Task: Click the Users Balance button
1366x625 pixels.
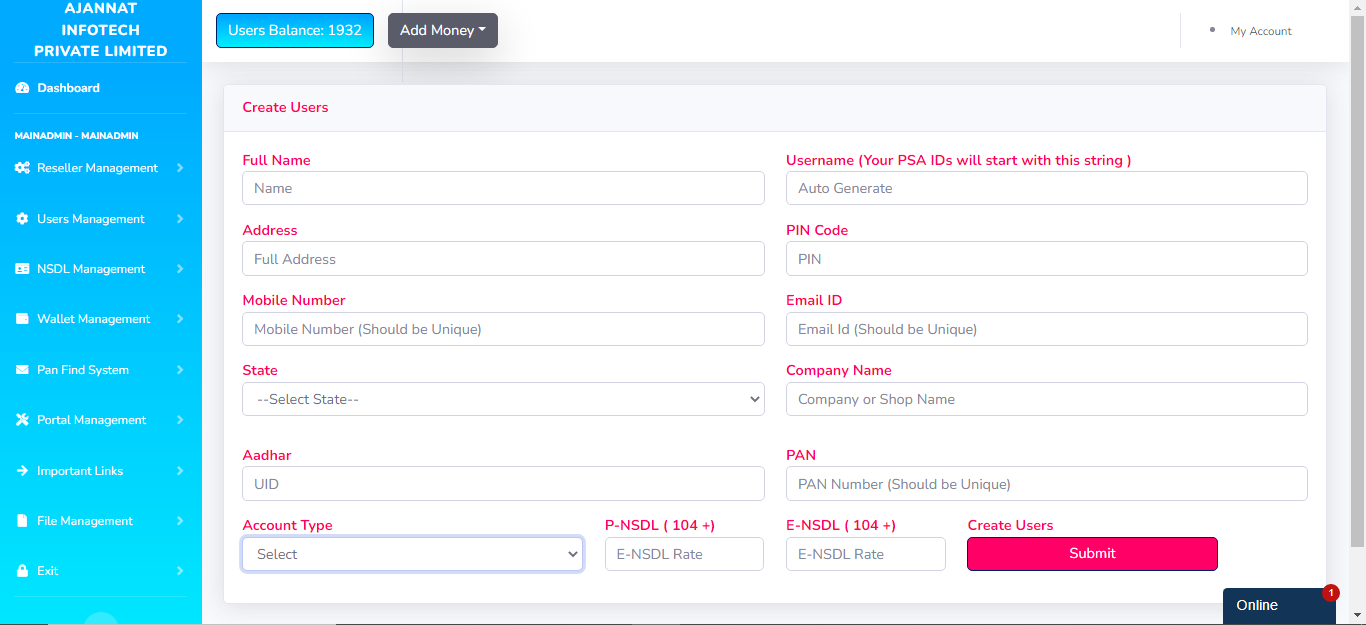Action: 295,30
